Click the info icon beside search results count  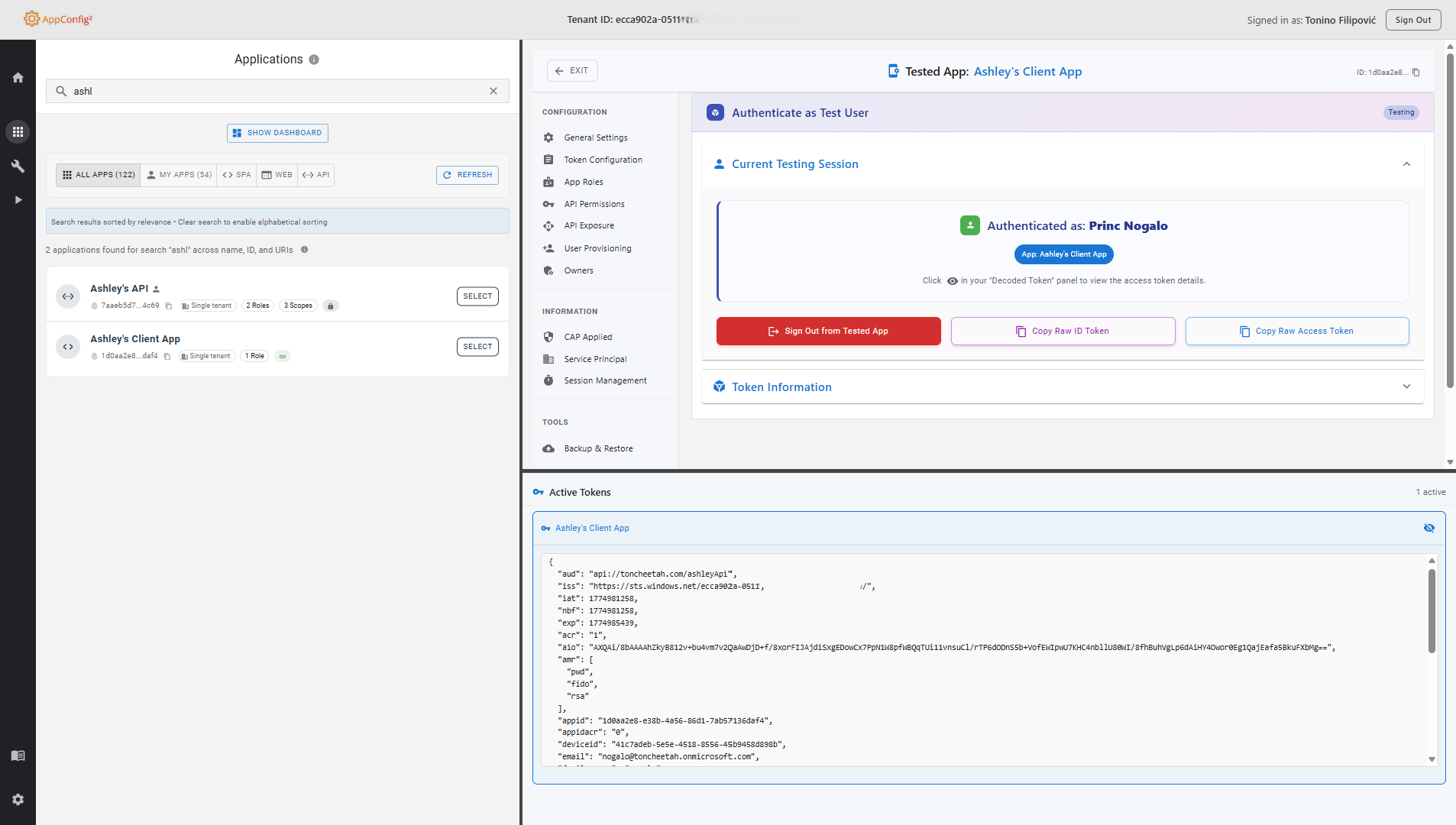click(305, 250)
